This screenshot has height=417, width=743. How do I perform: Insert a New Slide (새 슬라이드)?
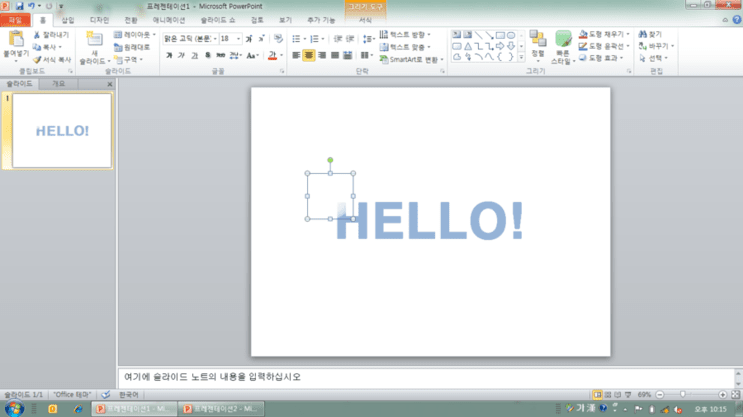point(95,39)
